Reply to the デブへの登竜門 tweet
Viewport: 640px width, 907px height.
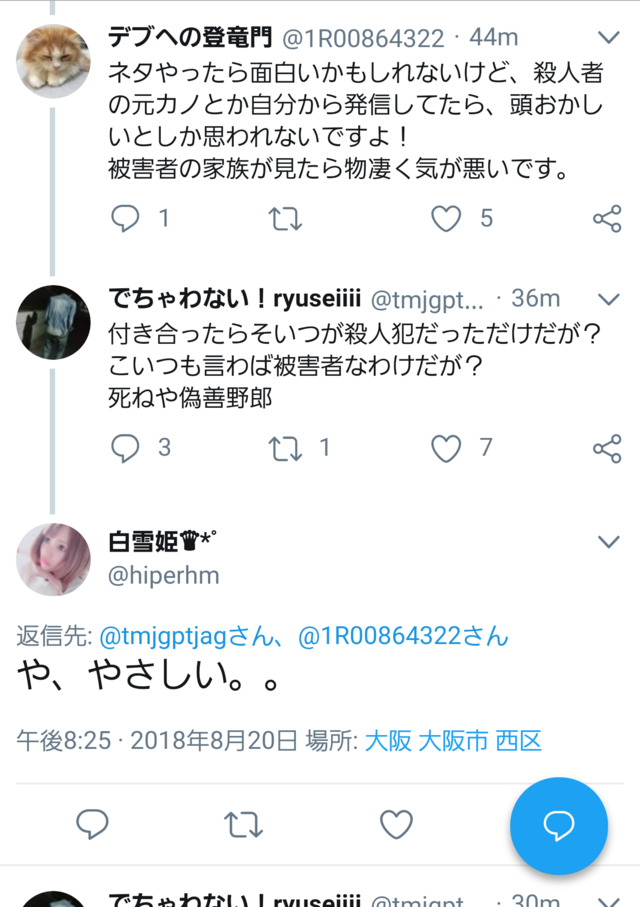tap(125, 219)
